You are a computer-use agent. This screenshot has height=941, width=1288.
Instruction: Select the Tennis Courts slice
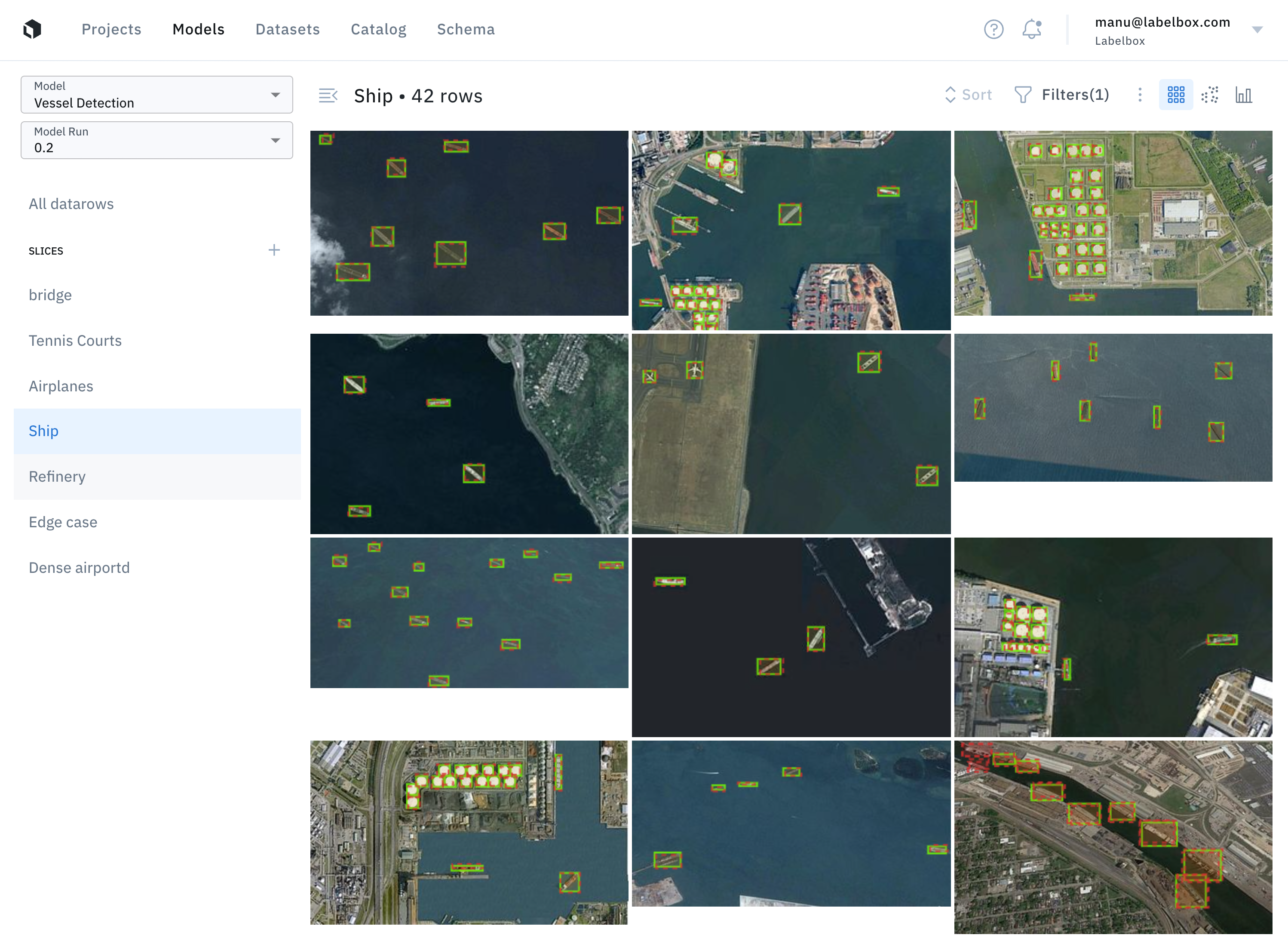(75, 341)
